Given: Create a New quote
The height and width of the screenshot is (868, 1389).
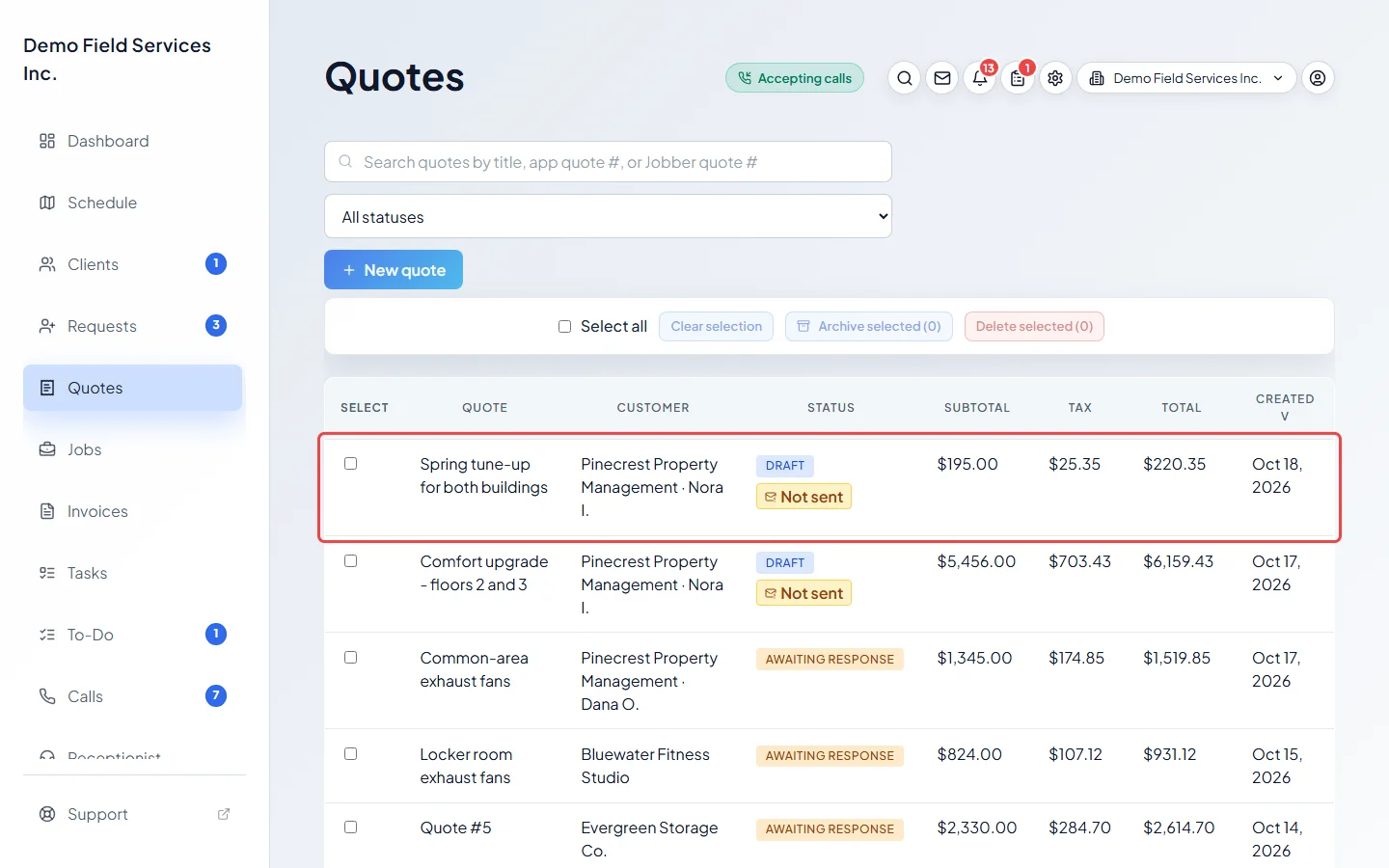Looking at the screenshot, I should 394,270.
